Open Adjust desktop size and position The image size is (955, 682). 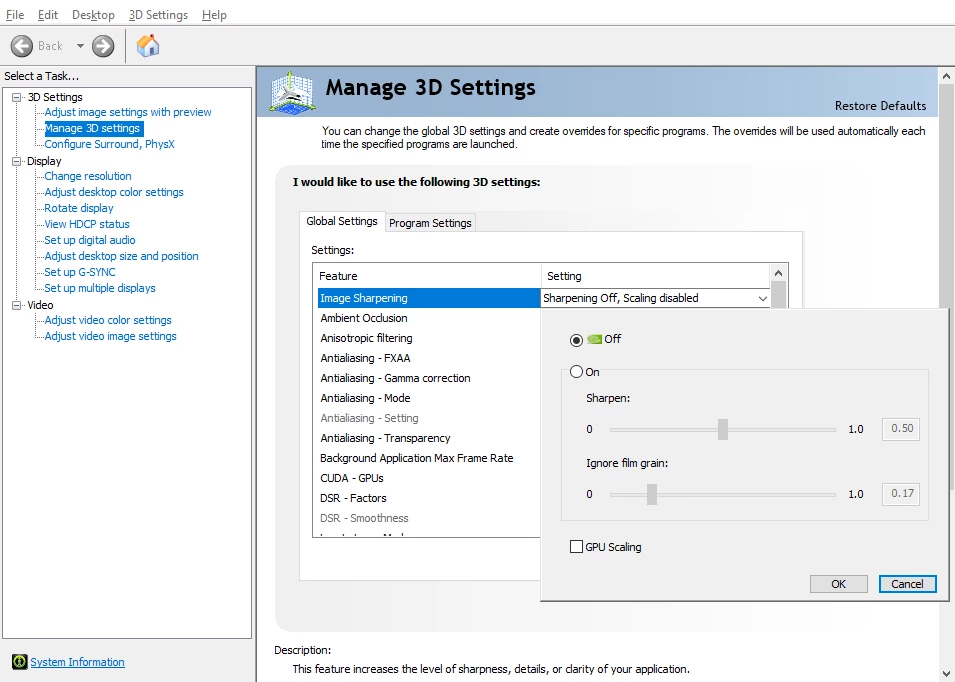tap(121, 256)
